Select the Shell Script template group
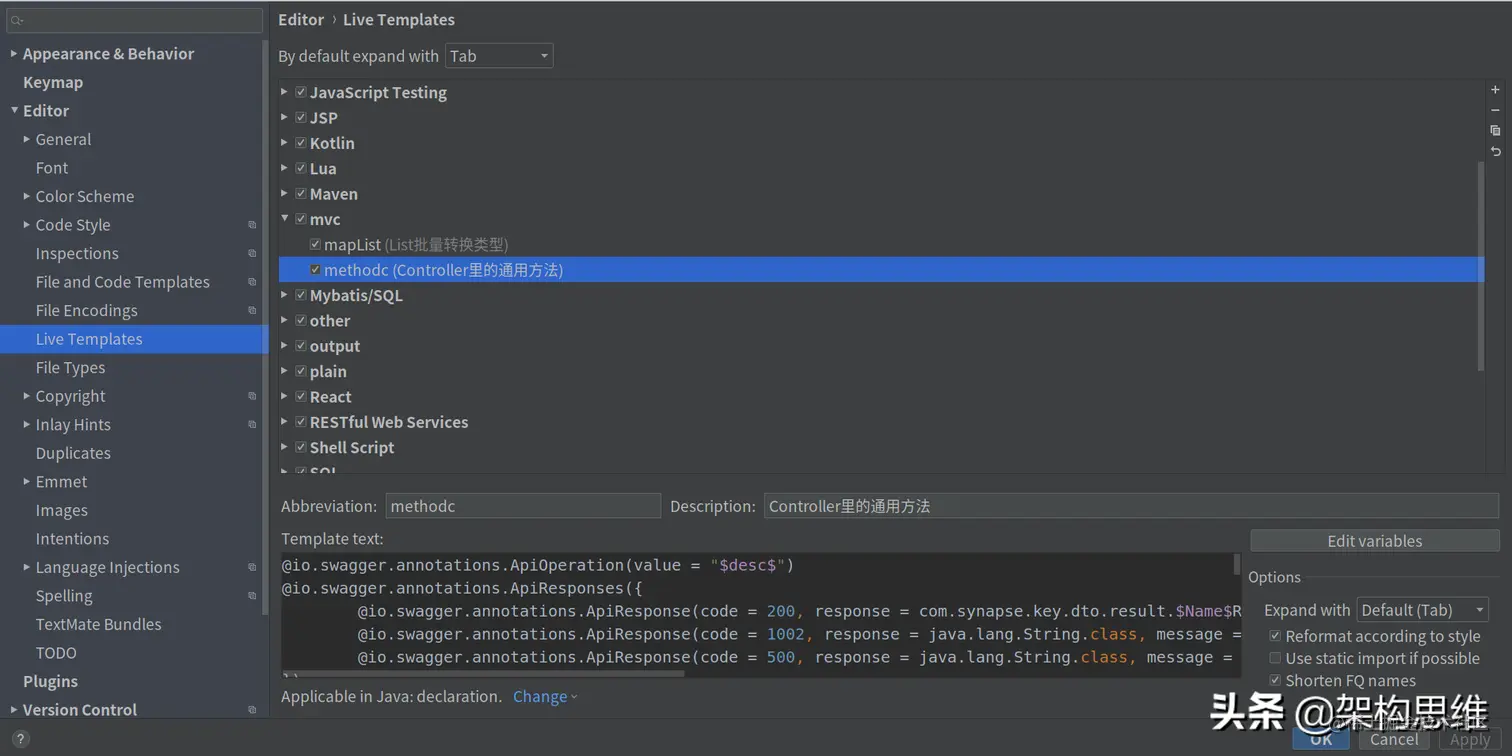This screenshot has width=1512, height=756. pyautogui.click(x=352, y=447)
